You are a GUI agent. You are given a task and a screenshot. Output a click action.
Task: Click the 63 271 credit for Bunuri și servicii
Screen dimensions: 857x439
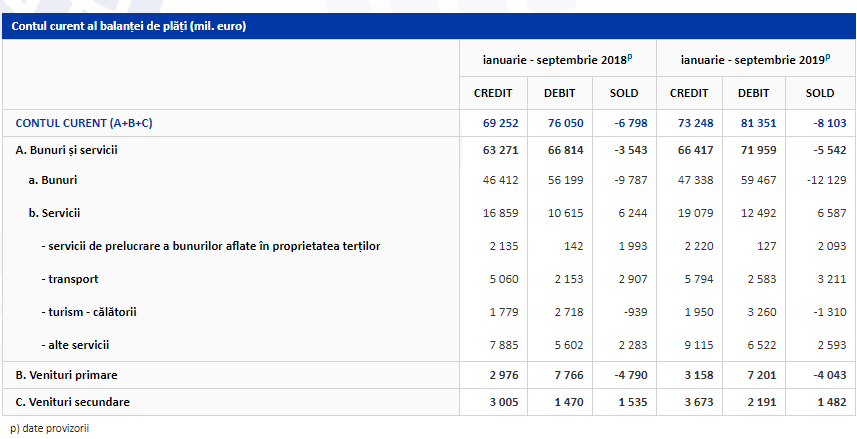(x=501, y=150)
